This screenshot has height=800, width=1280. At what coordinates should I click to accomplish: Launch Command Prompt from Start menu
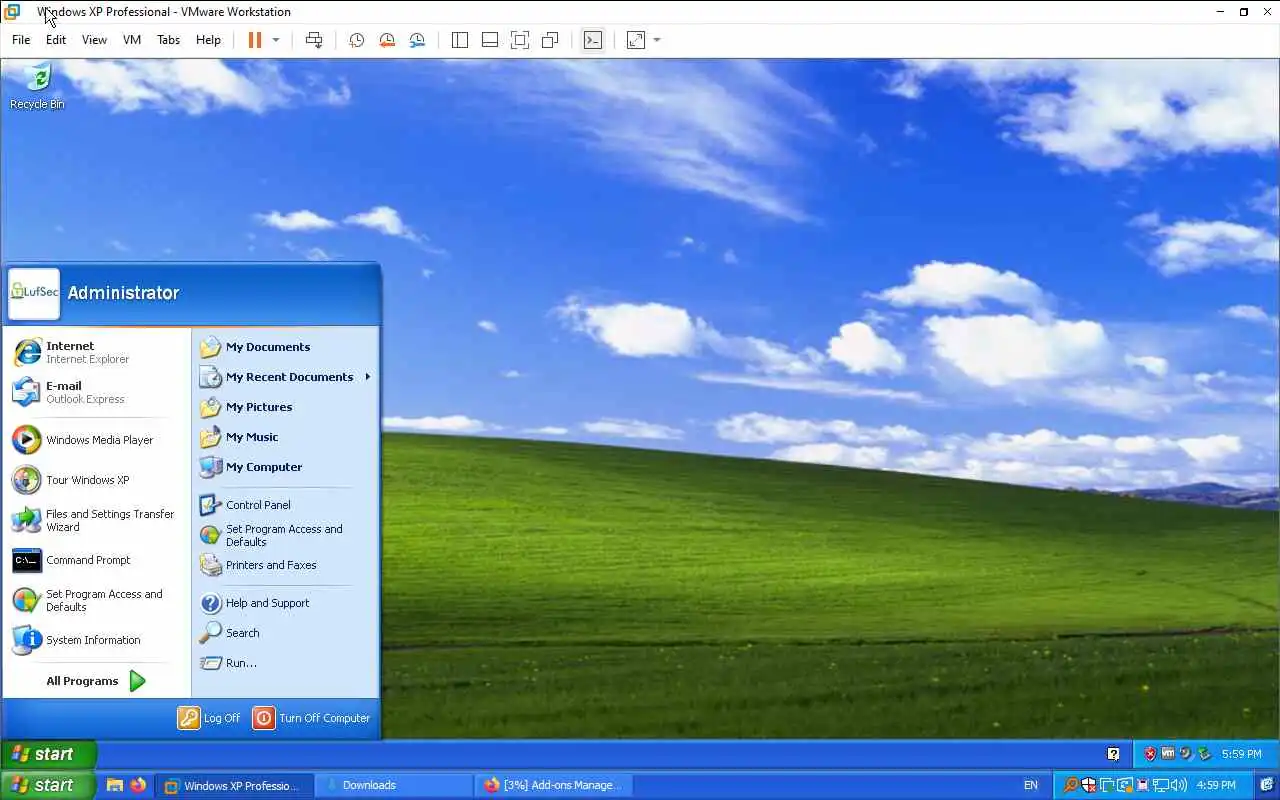tap(98, 560)
